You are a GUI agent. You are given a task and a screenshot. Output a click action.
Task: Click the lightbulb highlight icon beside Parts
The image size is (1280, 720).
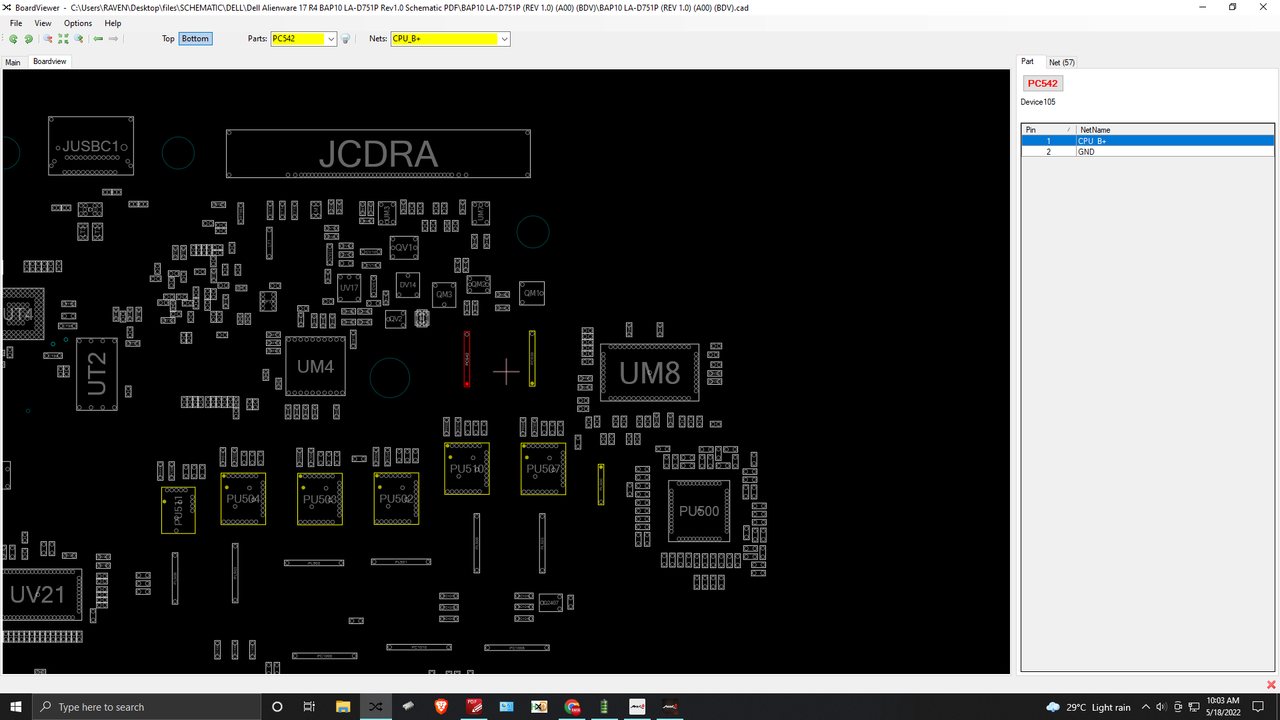pyautogui.click(x=345, y=39)
